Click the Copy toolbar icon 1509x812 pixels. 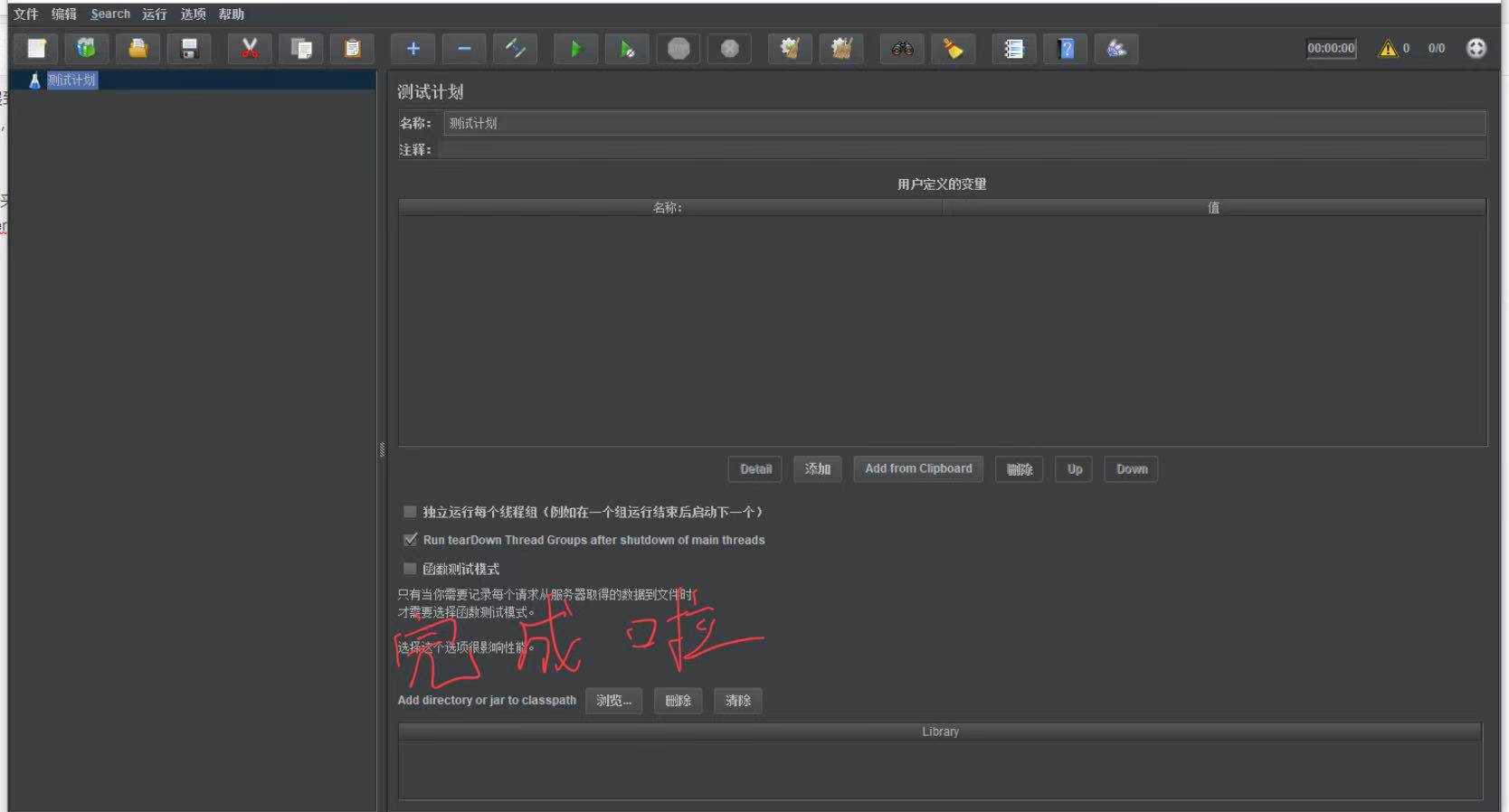coord(301,49)
